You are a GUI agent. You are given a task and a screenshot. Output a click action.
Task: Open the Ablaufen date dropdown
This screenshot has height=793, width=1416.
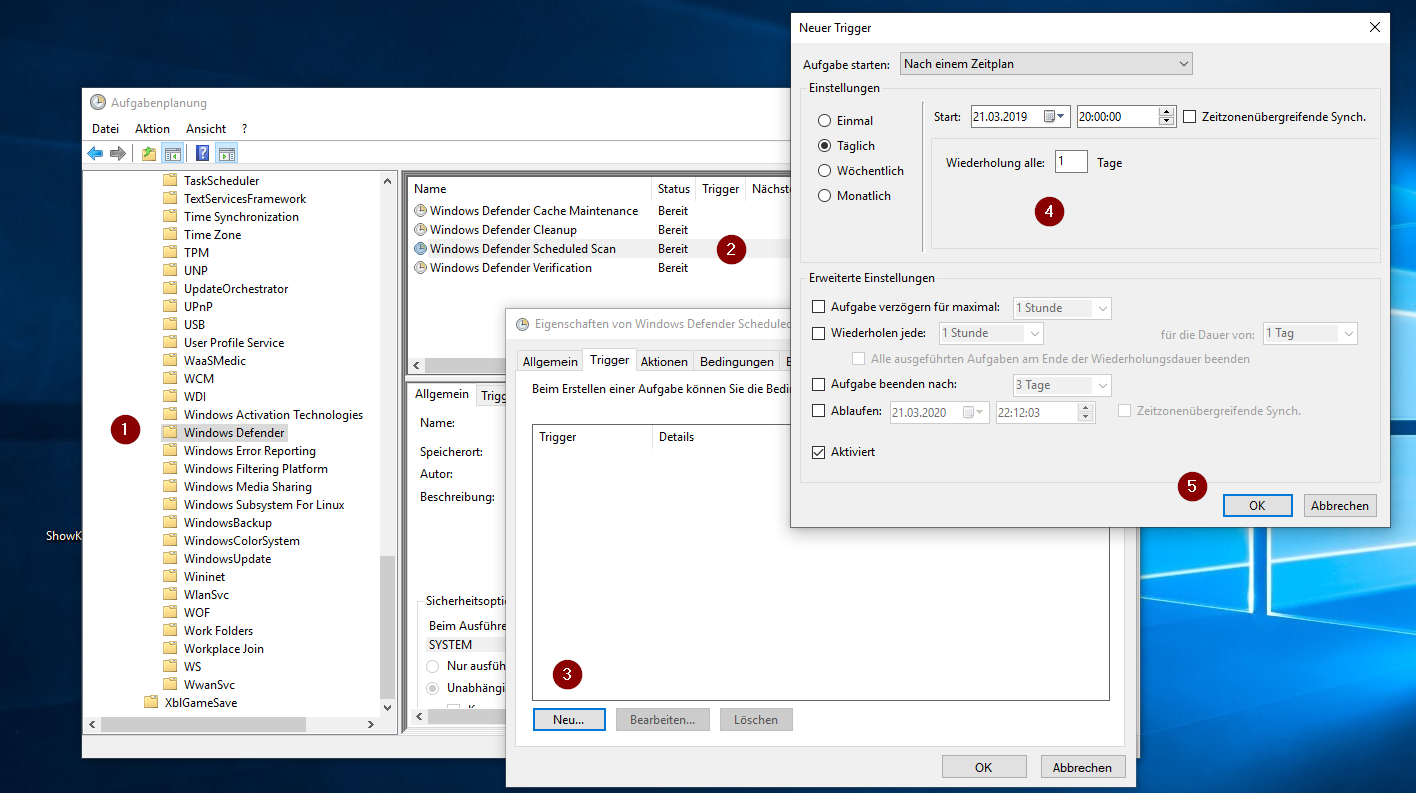973,412
